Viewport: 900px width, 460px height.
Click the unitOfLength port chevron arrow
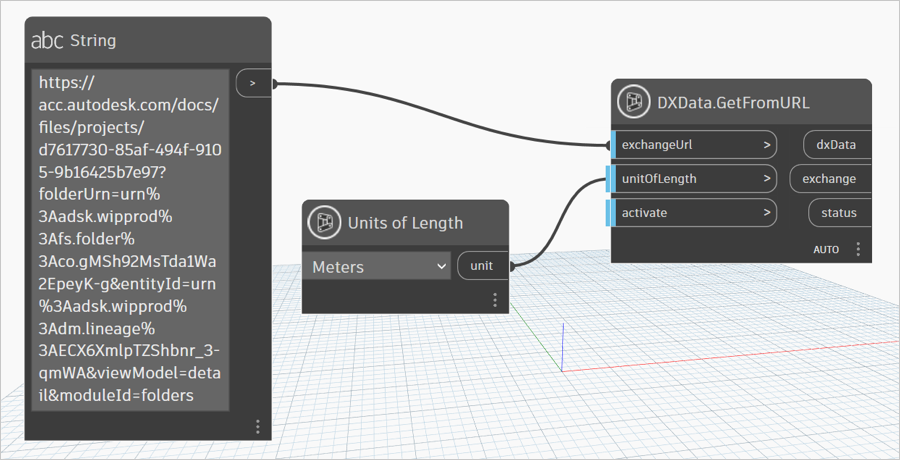(767, 179)
